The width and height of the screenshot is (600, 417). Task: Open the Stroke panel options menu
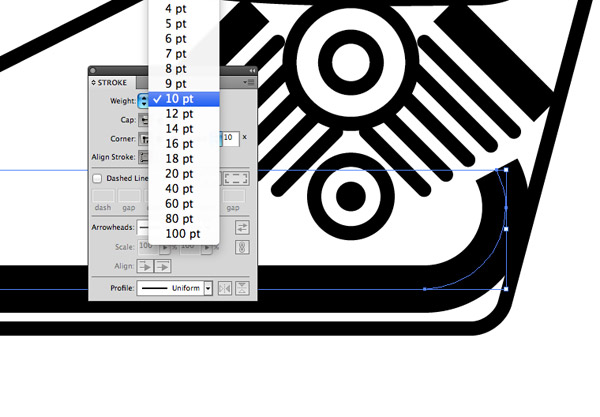(x=249, y=82)
